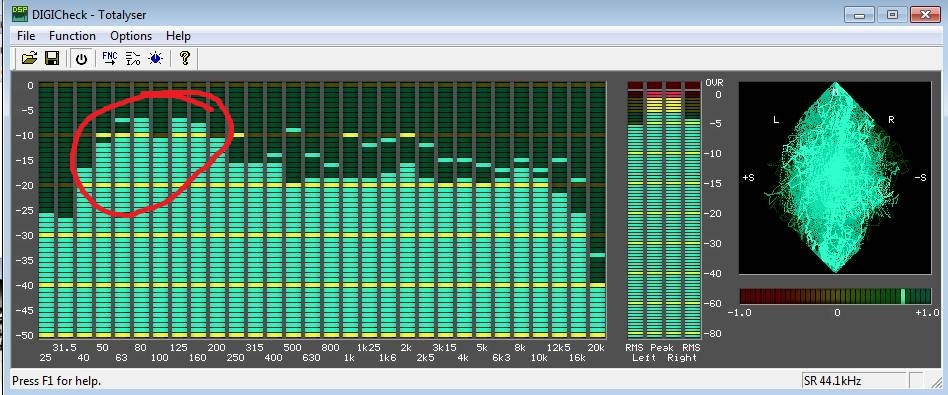
Task: Click the input/output setup icon
Action: click(x=132, y=58)
